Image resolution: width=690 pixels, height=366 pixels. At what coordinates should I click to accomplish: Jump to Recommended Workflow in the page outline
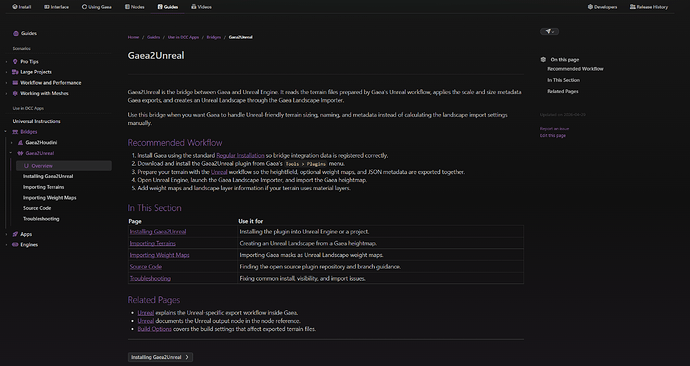pos(575,69)
